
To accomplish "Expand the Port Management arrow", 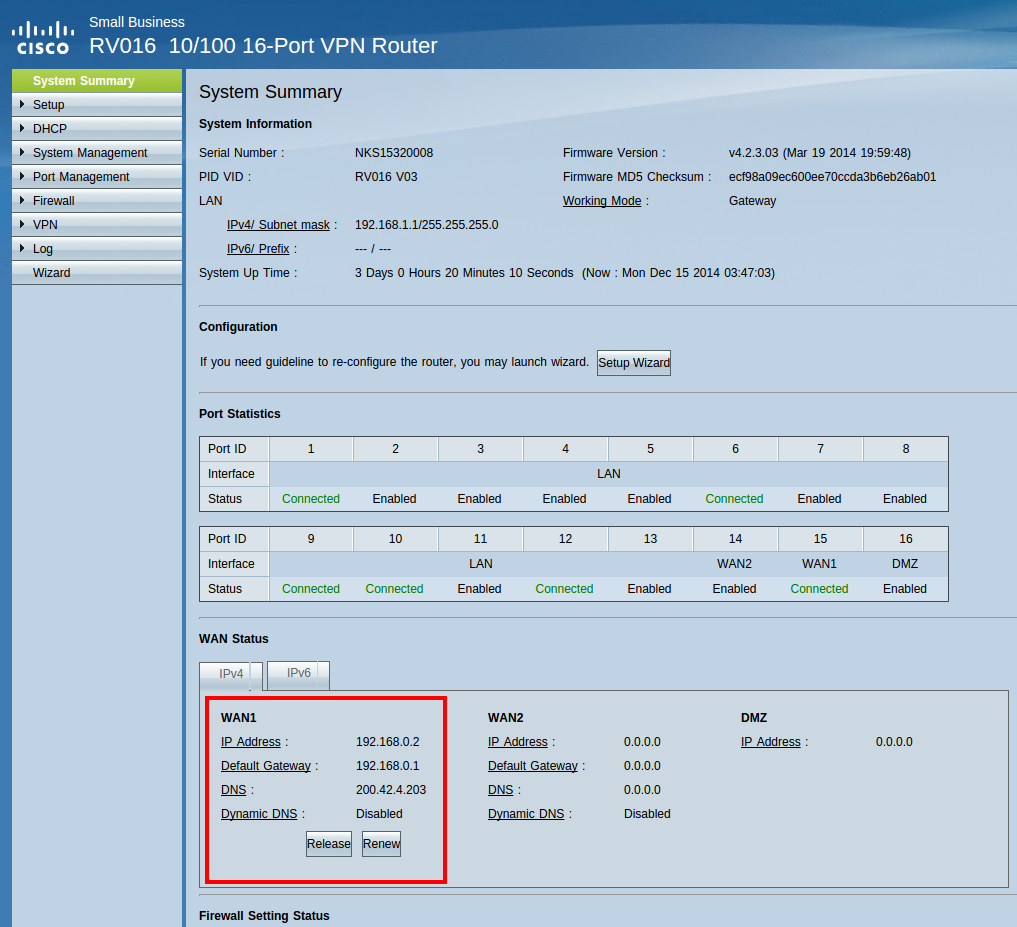I will [22, 176].
